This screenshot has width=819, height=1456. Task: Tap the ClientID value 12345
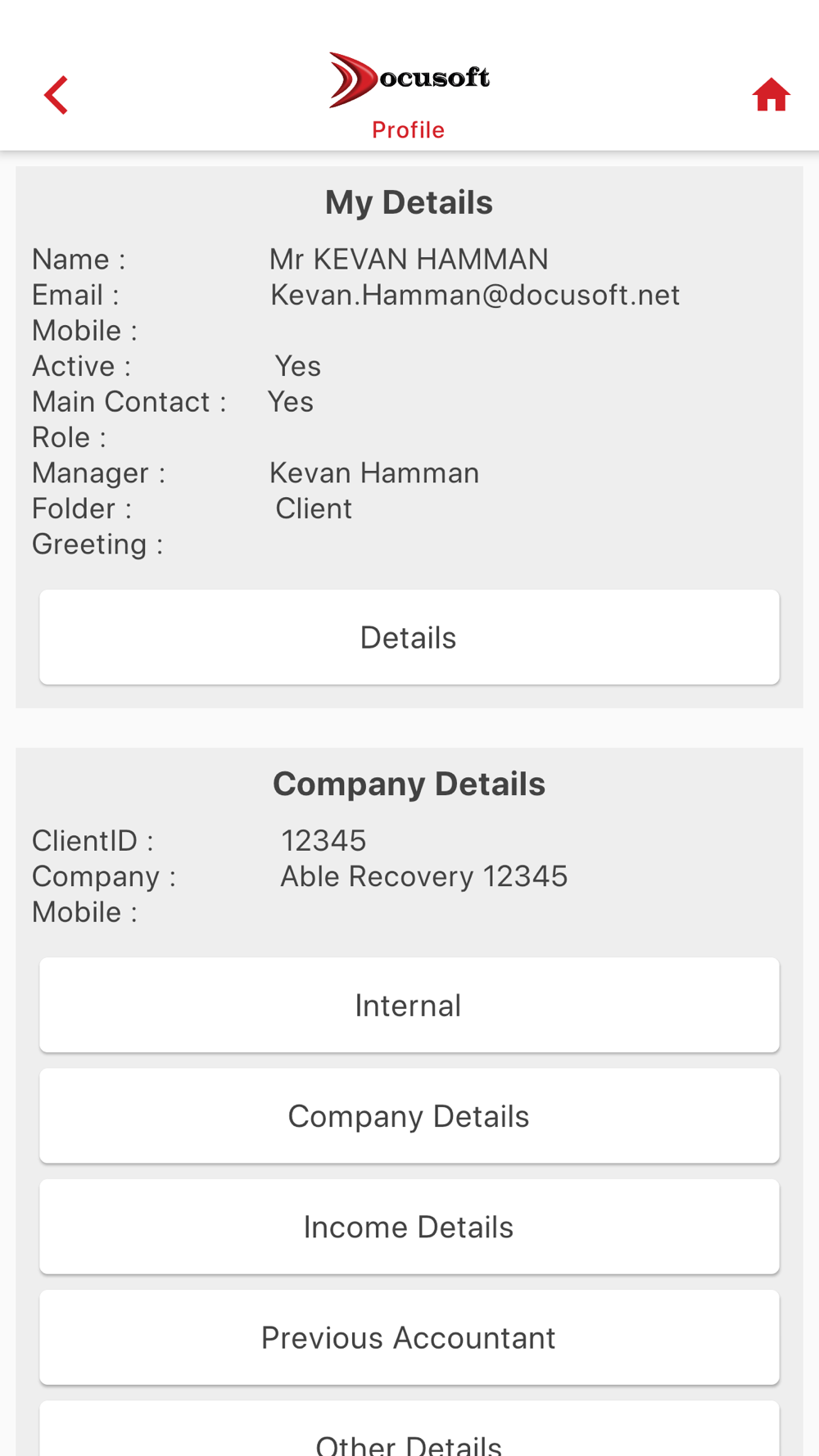point(324,841)
